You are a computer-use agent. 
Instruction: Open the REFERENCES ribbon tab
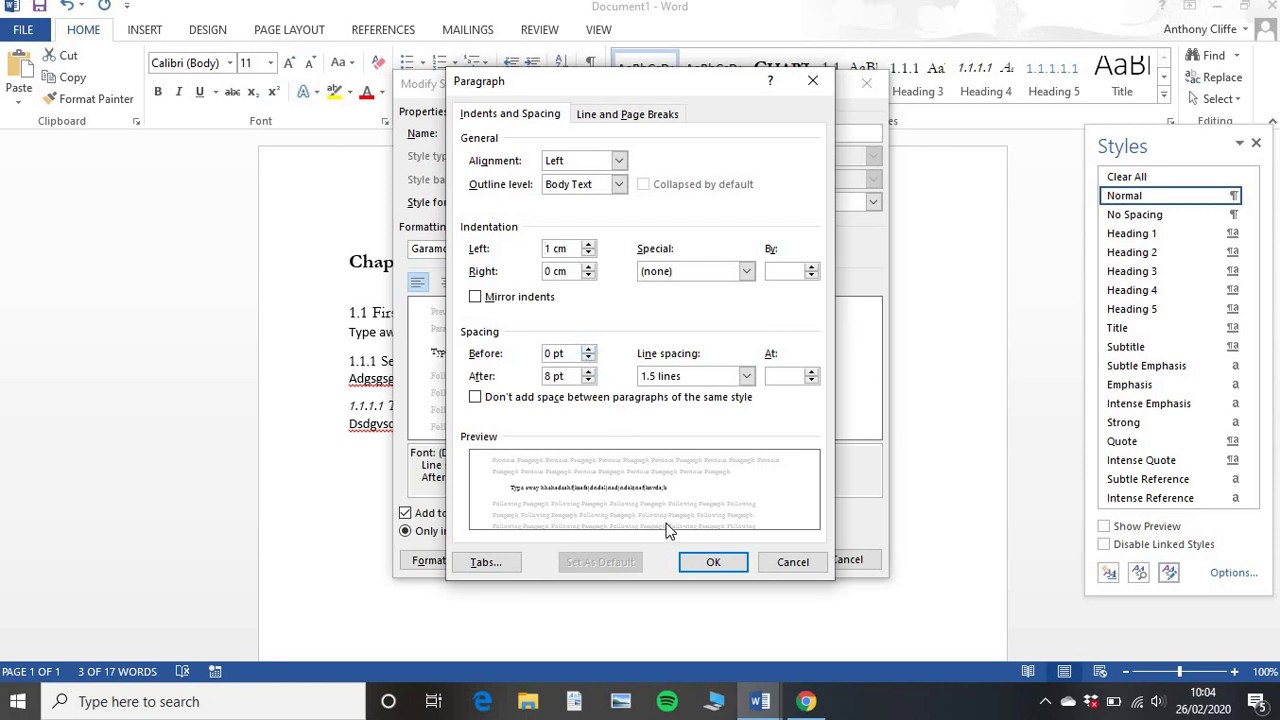click(383, 30)
